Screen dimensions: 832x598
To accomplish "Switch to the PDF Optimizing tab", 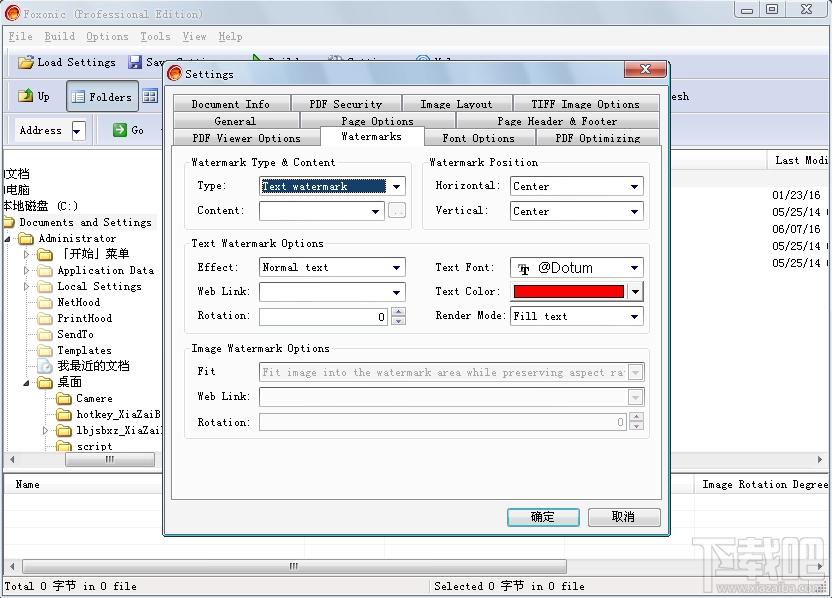I will coord(597,137).
